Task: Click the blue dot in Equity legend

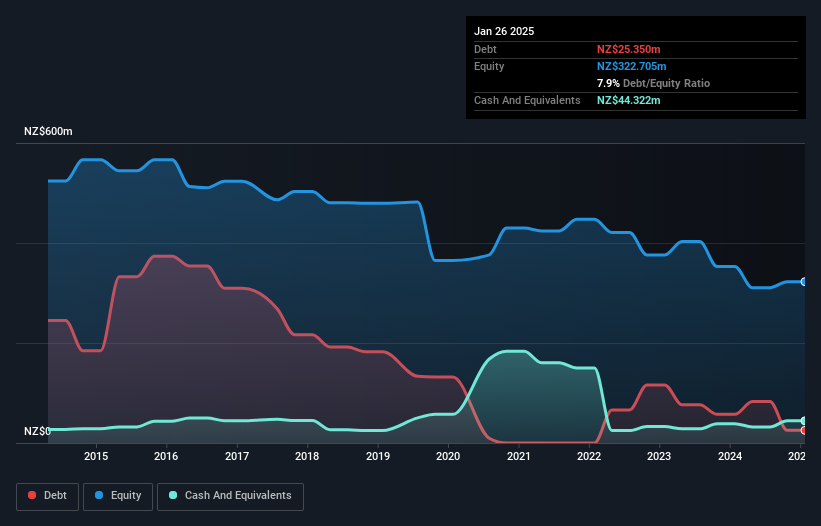Action: pos(99,496)
